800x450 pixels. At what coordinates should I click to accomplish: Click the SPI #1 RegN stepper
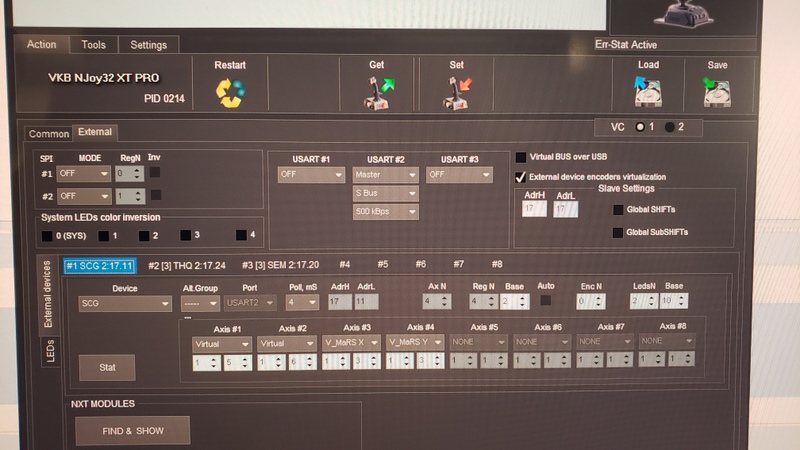[130, 173]
